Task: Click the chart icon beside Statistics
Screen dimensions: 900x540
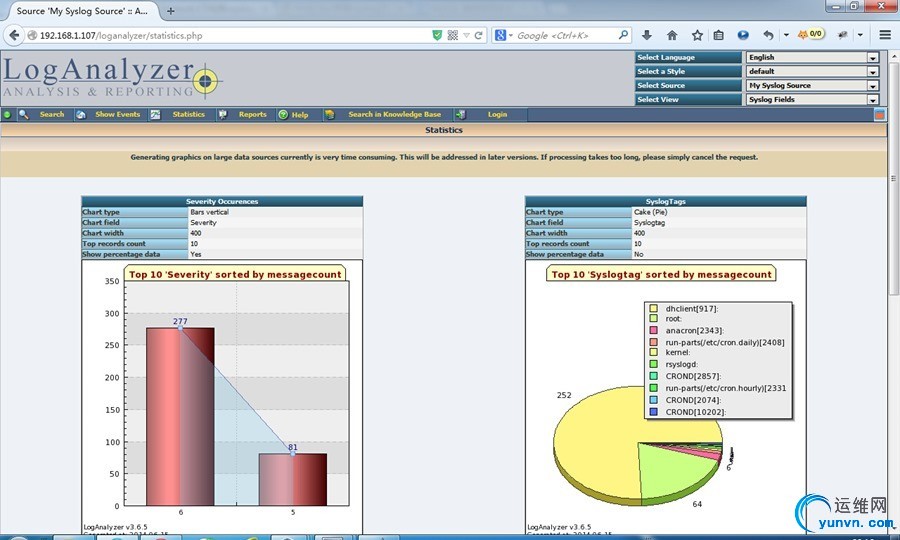Action: point(155,115)
